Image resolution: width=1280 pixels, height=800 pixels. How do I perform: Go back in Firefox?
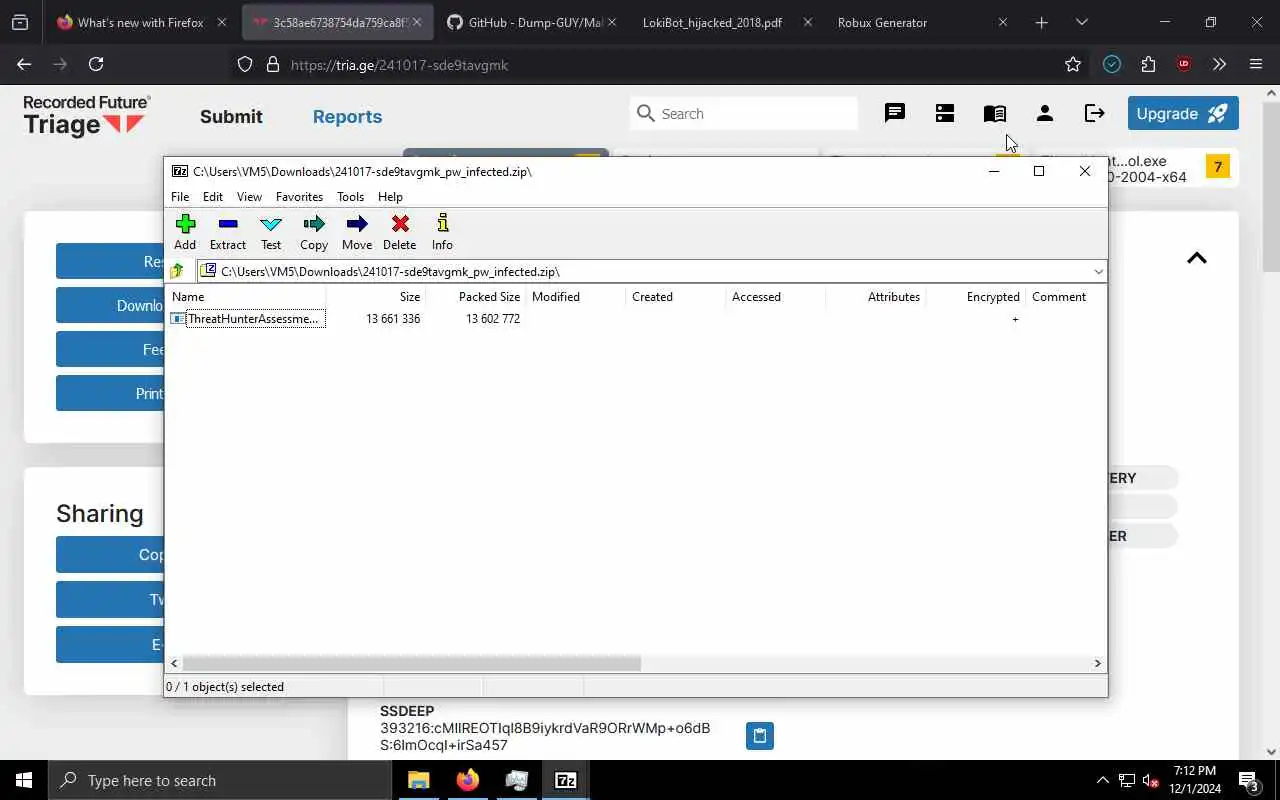click(x=24, y=64)
